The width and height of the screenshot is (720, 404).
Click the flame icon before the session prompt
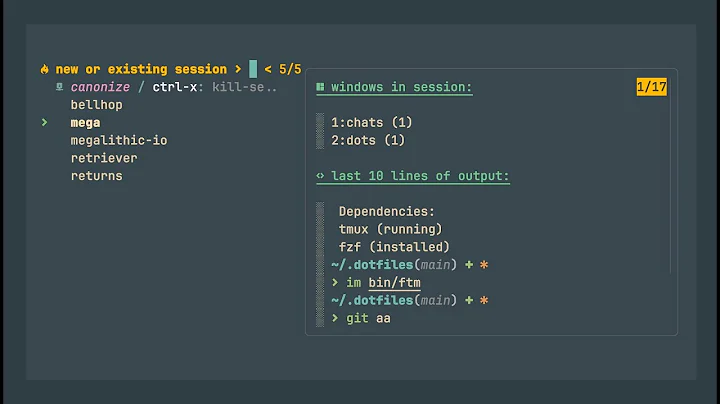44,69
